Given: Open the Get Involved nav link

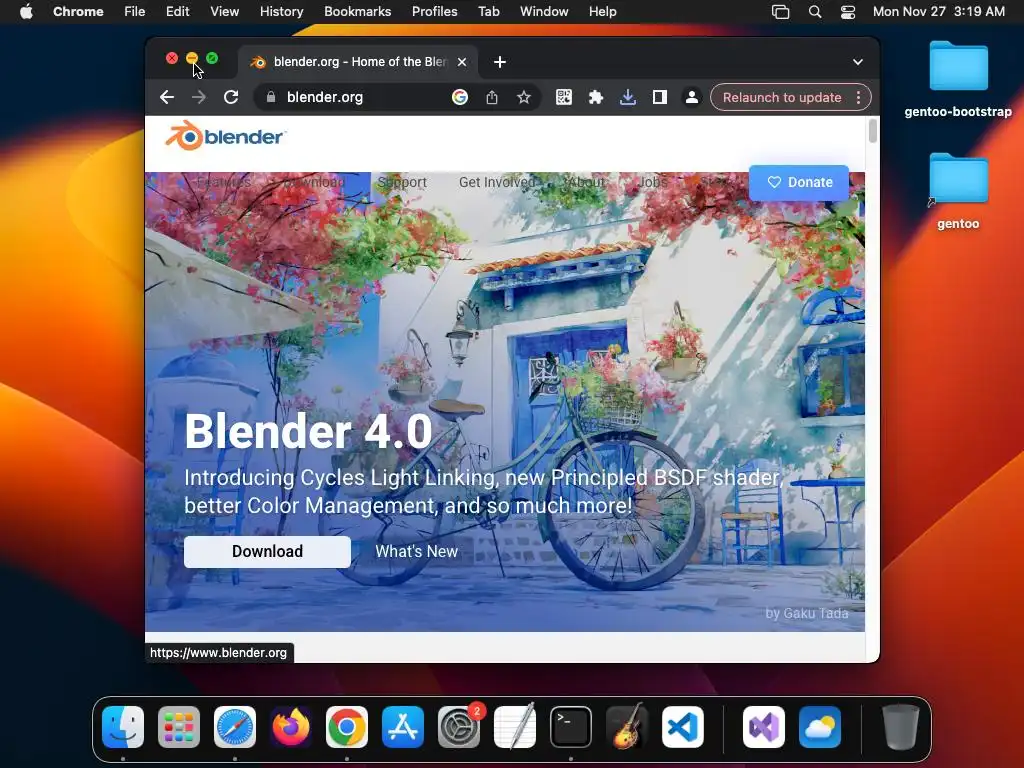Looking at the screenshot, I should (496, 182).
